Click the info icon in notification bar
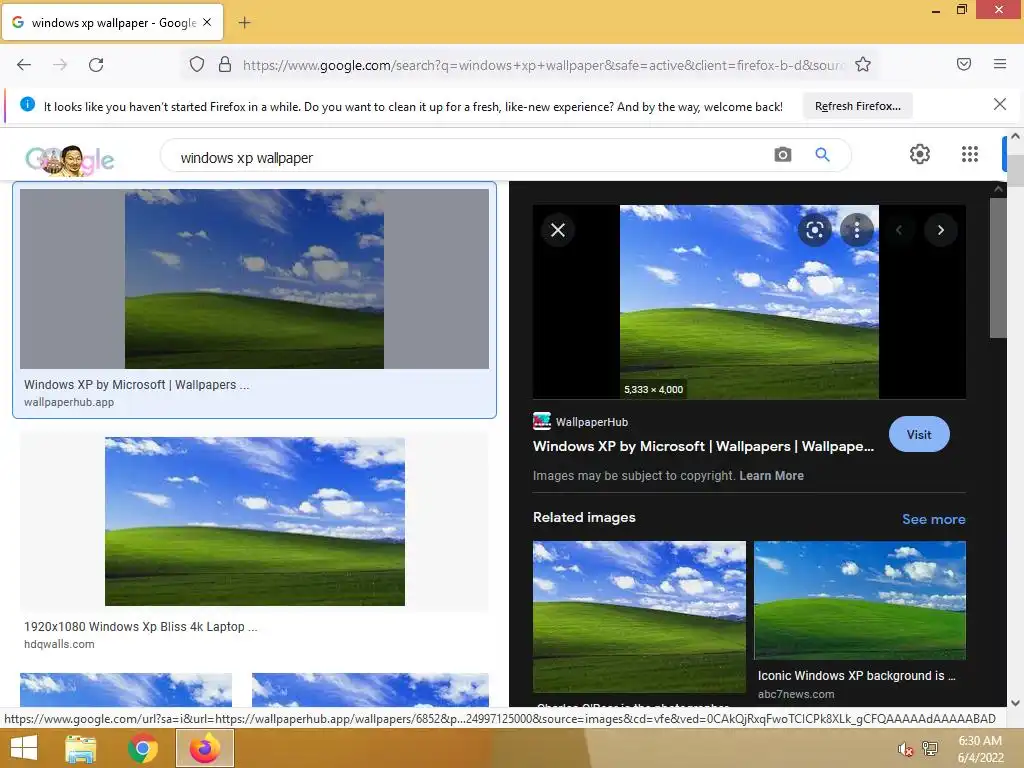1024x768 pixels. coord(27,104)
